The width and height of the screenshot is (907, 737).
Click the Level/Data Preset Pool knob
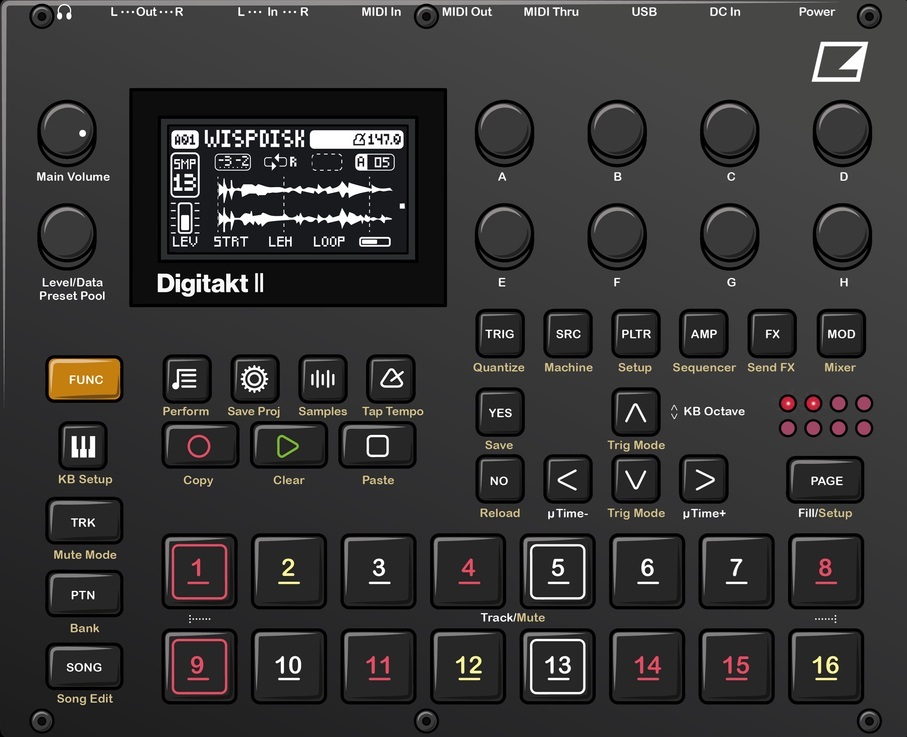tap(67, 237)
